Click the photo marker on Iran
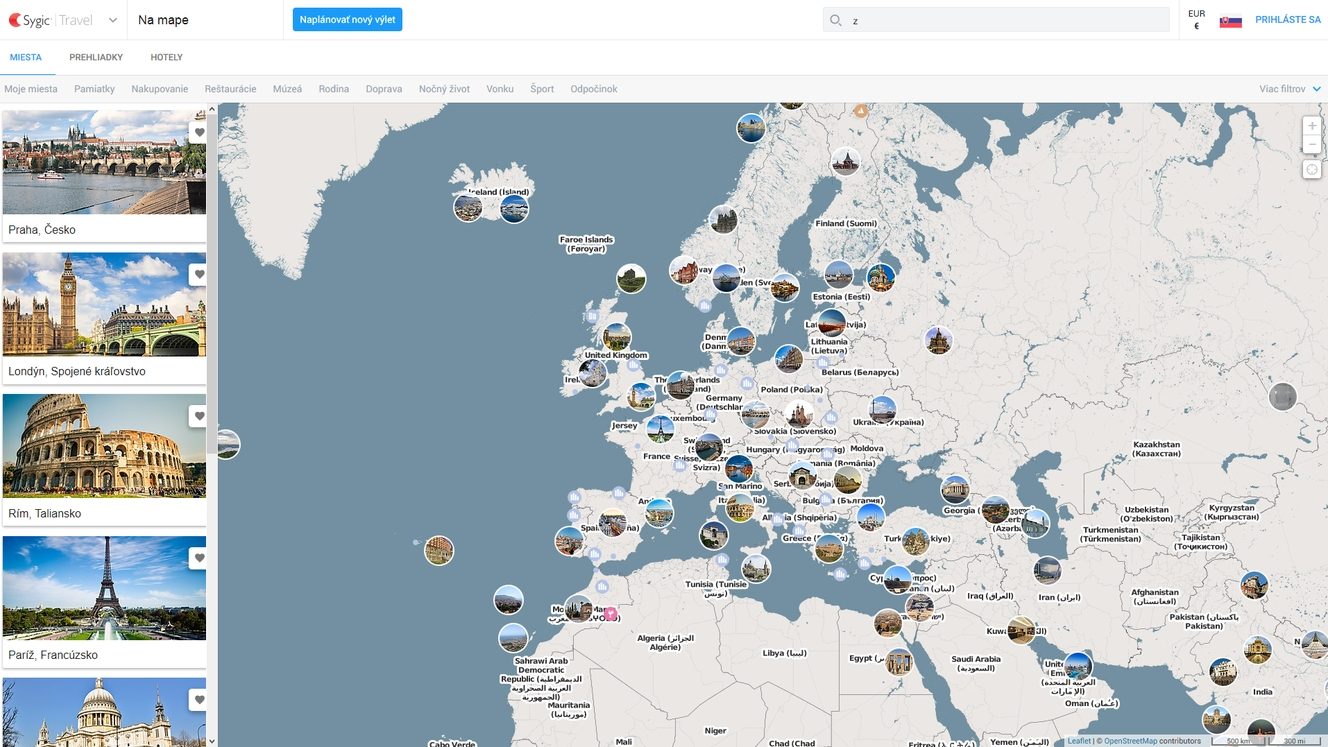 [1048, 571]
